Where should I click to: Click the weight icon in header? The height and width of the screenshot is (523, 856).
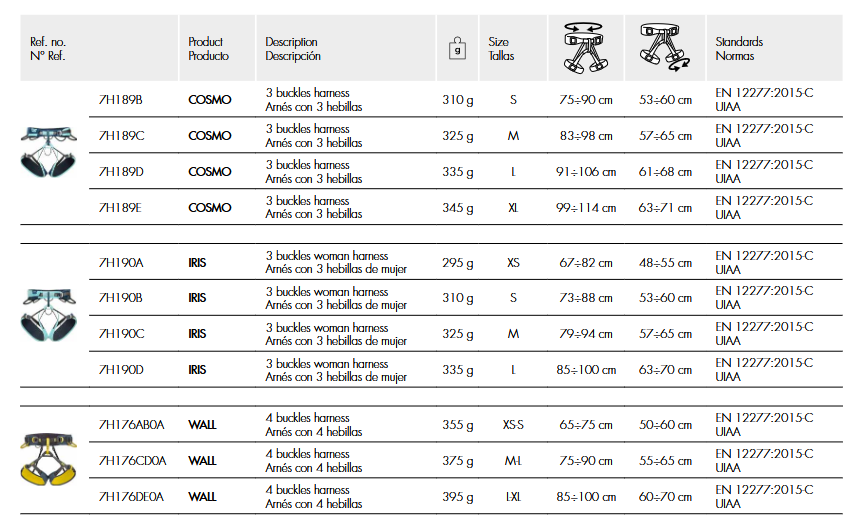tap(457, 49)
